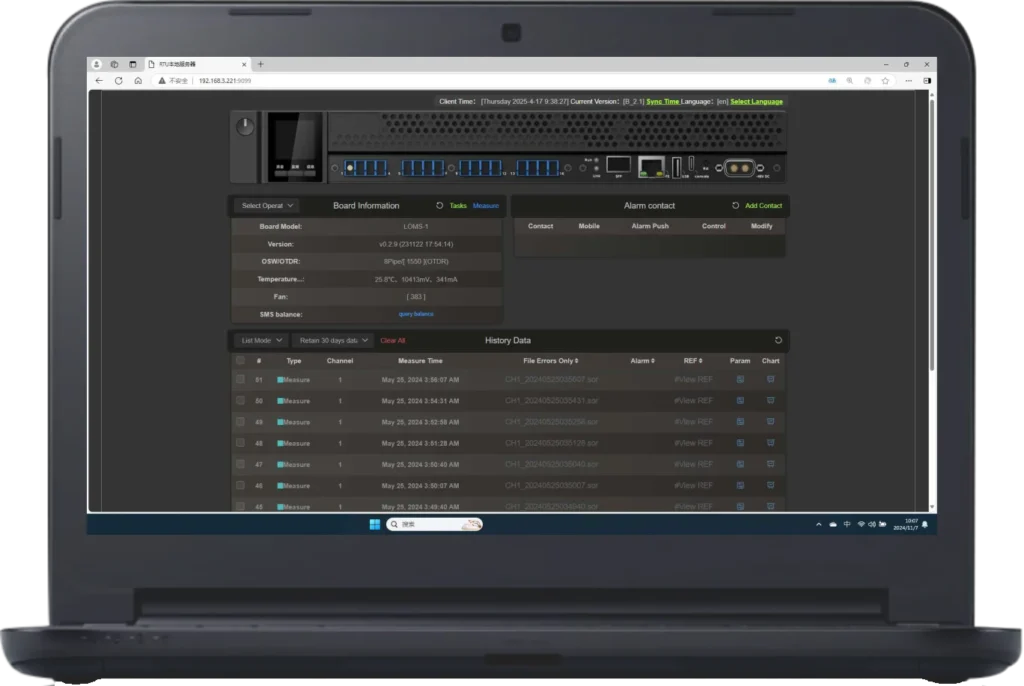Image resolution: width=1024 pixels, height=686 pixels.
Task: Show Chart for record 46
Action: coord(771,485)
